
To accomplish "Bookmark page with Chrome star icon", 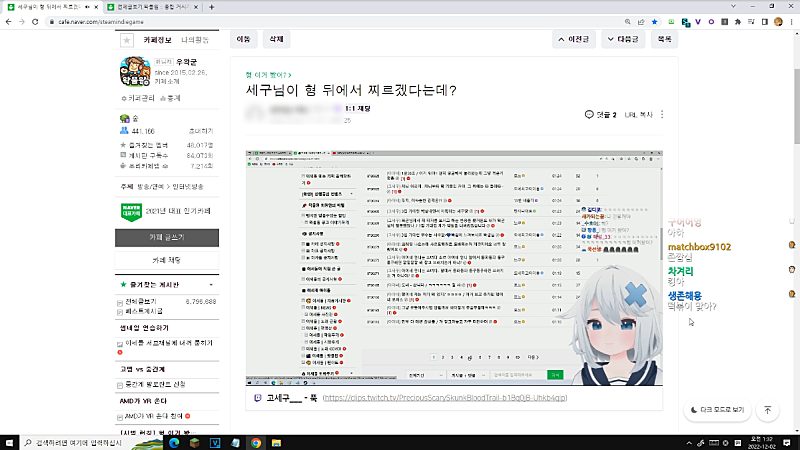I will [x=654, y=20].
